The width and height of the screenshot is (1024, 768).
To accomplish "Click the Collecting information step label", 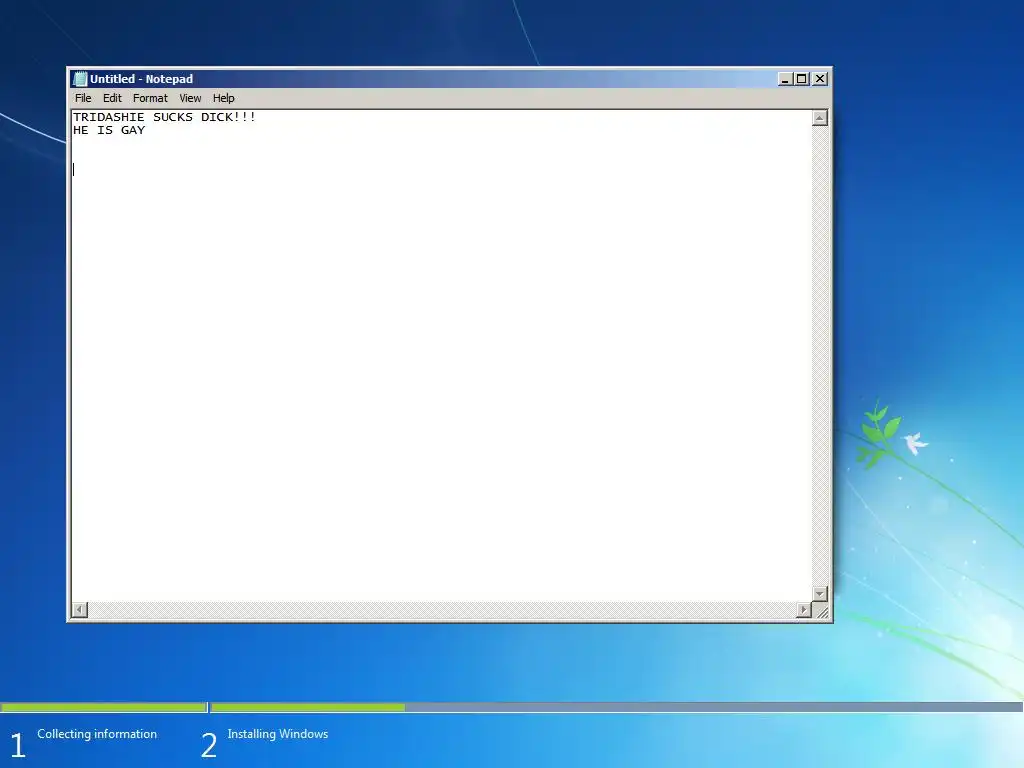I will point(97,734).
